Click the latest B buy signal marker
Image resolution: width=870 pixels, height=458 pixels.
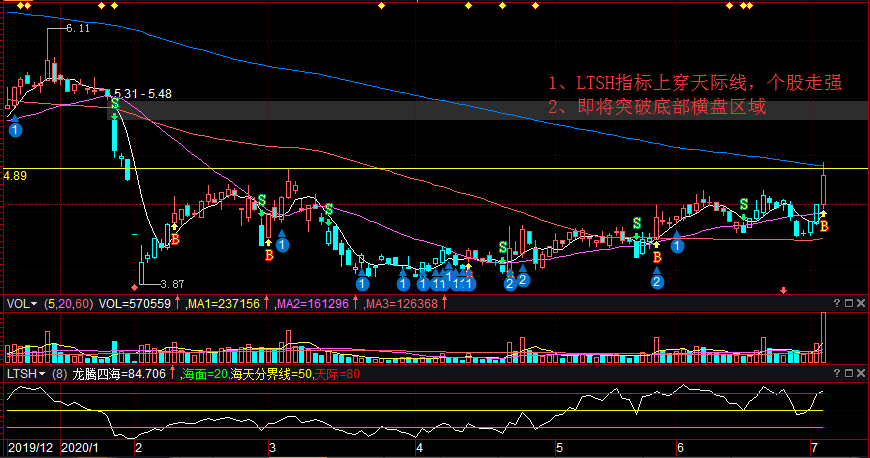[x=824, y=227]
